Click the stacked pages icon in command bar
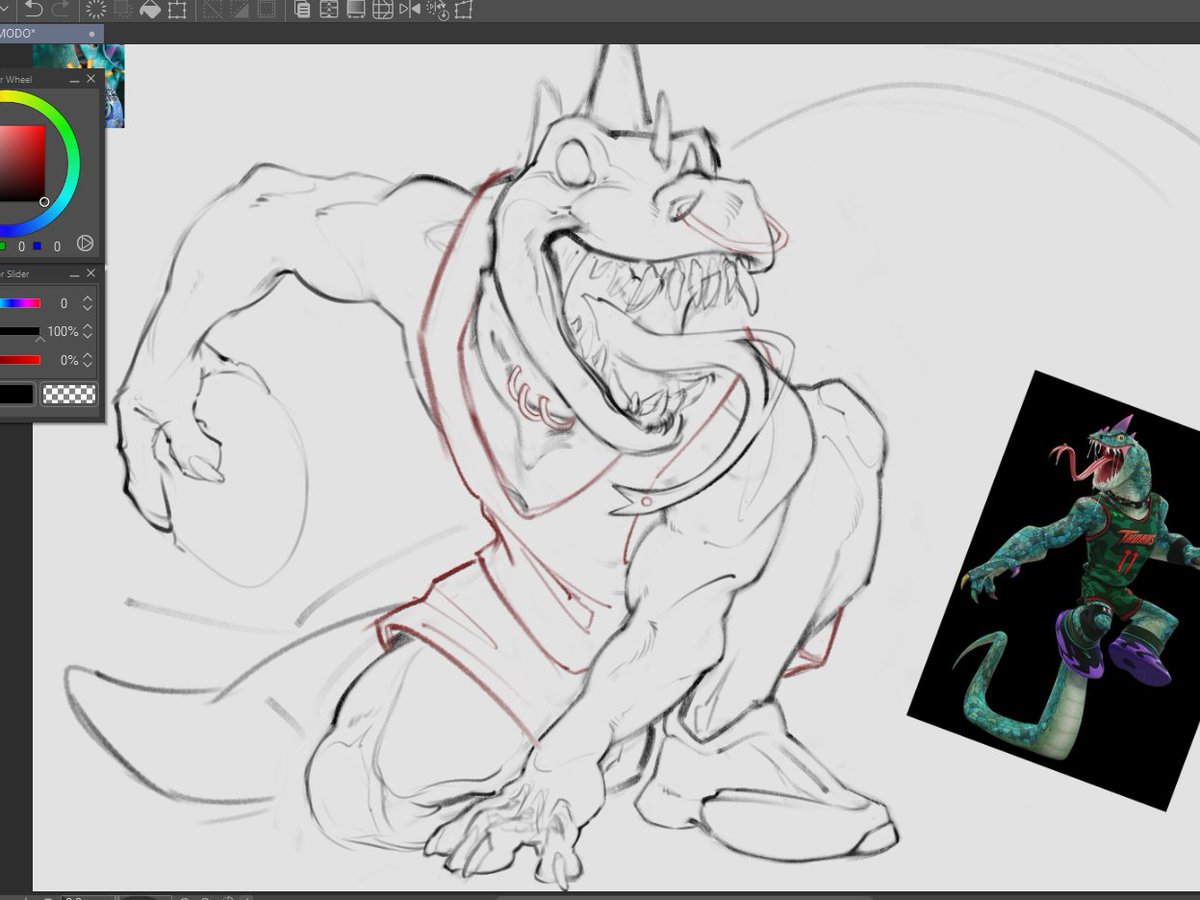The height and width of the screenshot is (900, 1200). pos(302,10)
